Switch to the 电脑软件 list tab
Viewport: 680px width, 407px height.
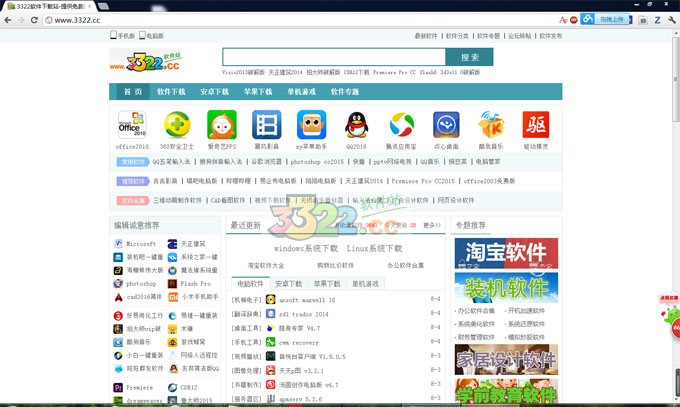[251, 284]
